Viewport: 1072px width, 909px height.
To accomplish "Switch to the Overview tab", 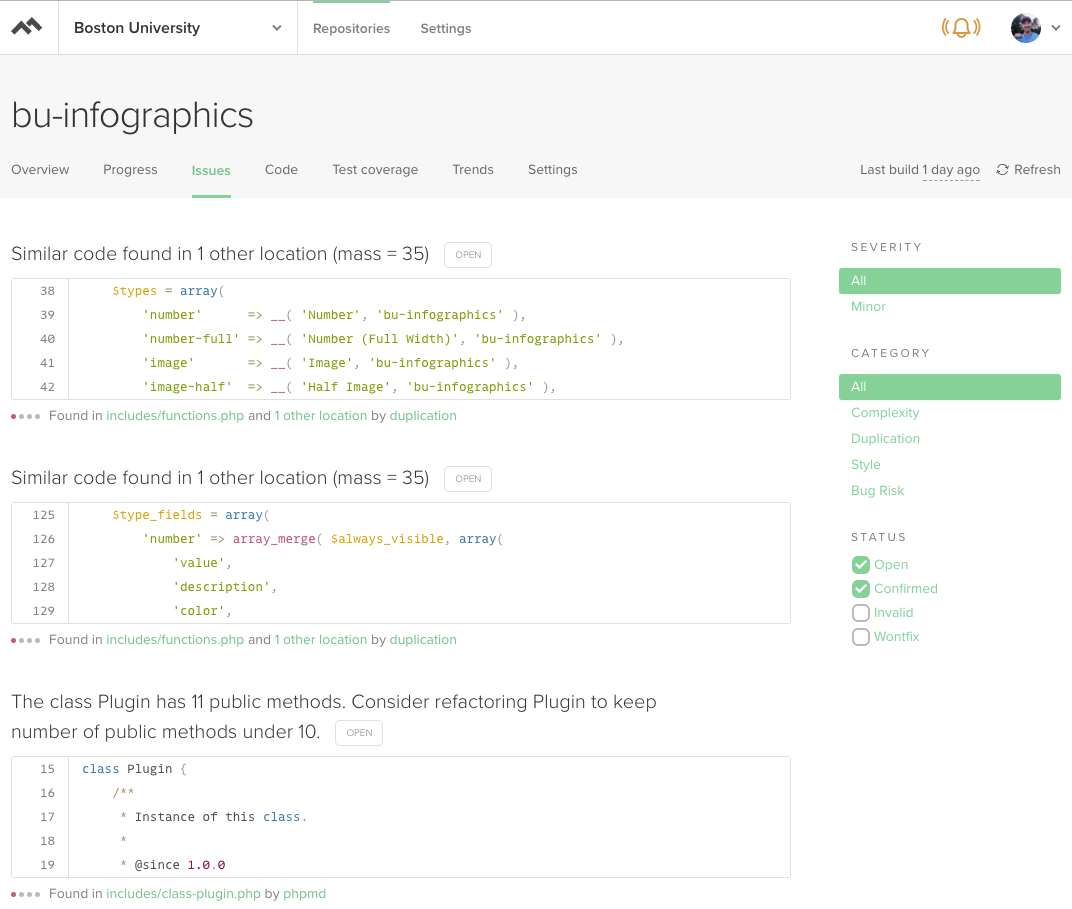I will [x=40, y=169].
